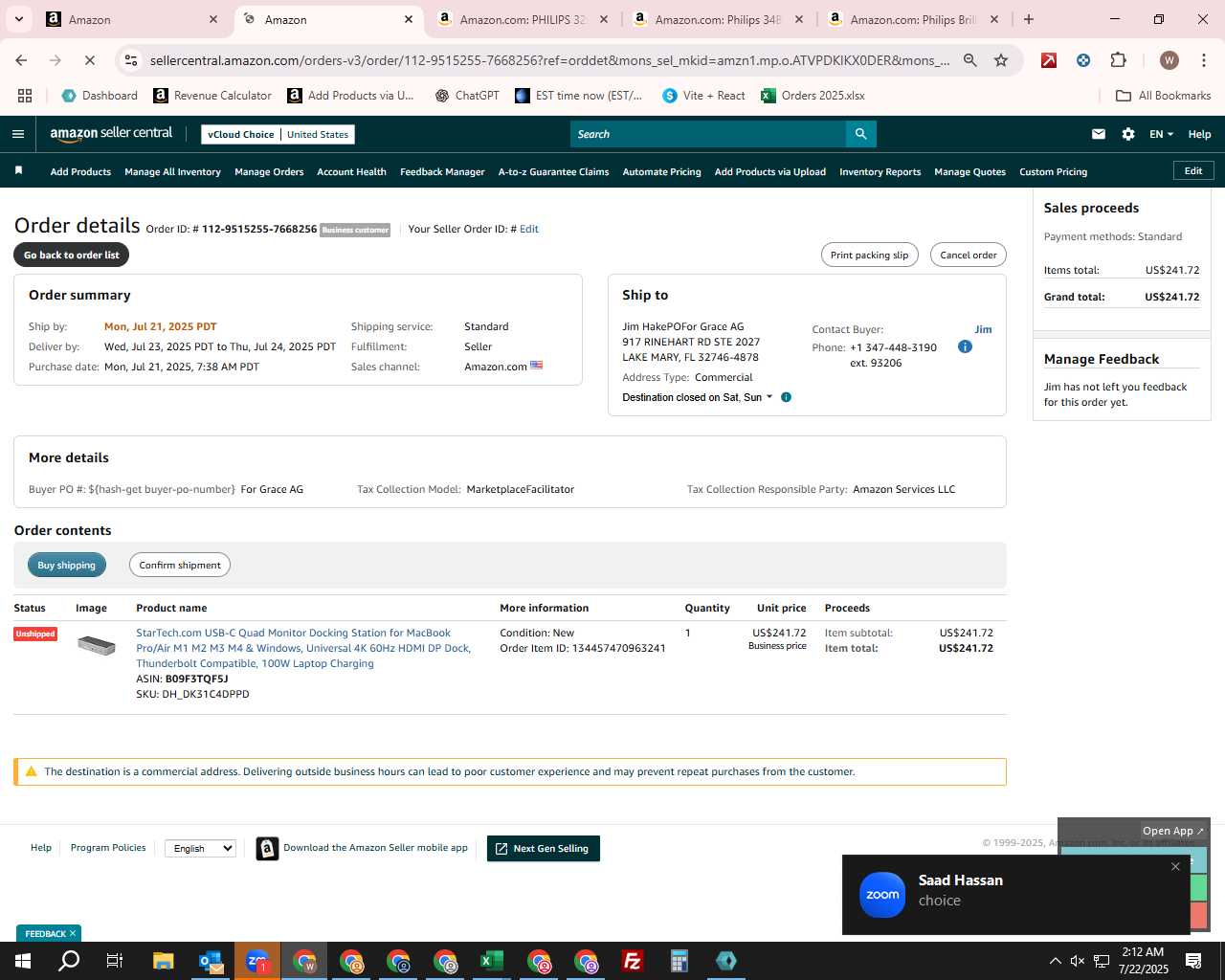Image resolution: width=1225 pixels, height=980 pixels.
Task: Click the Next Gen Selling button
Action: [543, 848]
